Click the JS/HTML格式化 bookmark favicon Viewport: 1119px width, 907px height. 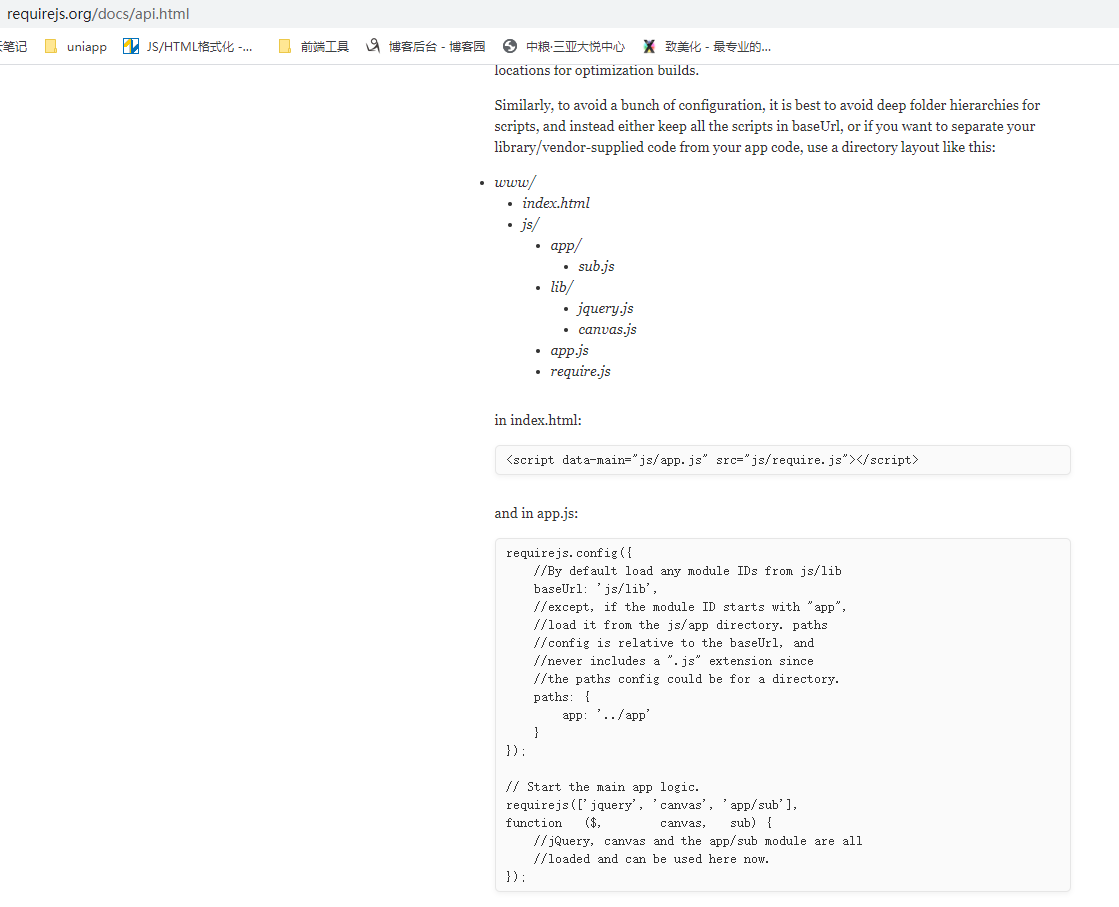(129, 46)
